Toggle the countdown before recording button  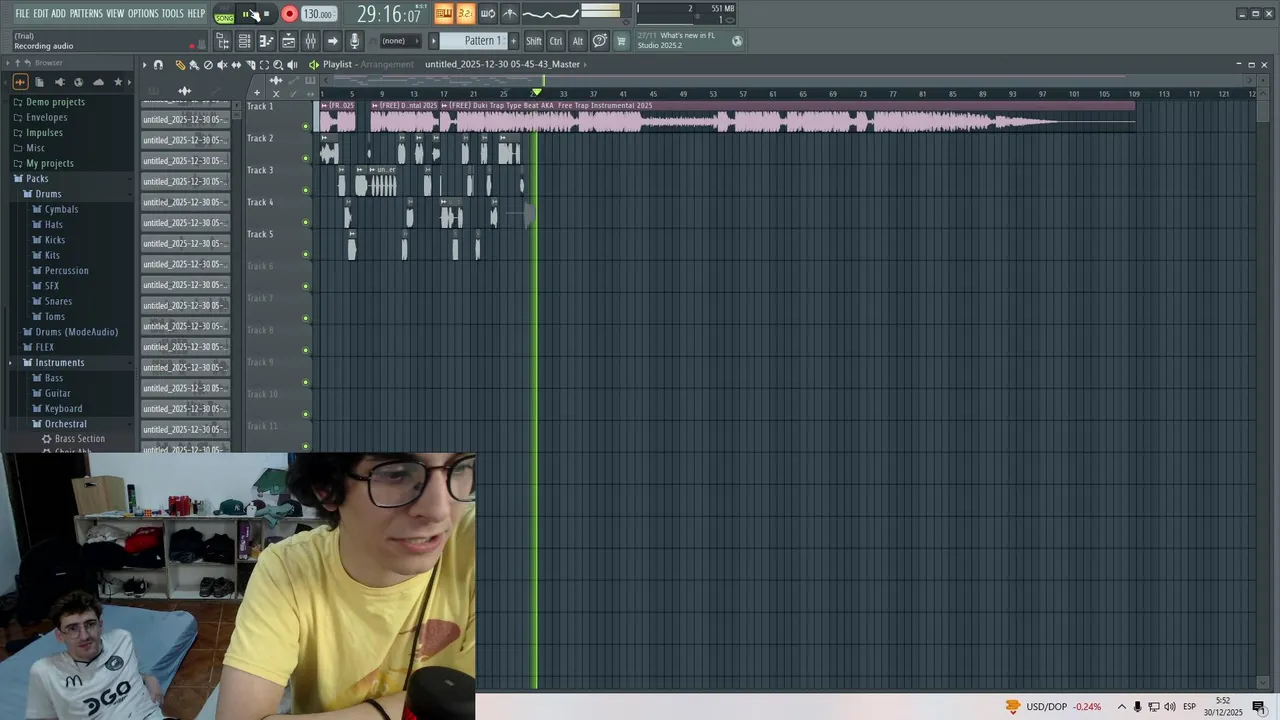[465, 13]
